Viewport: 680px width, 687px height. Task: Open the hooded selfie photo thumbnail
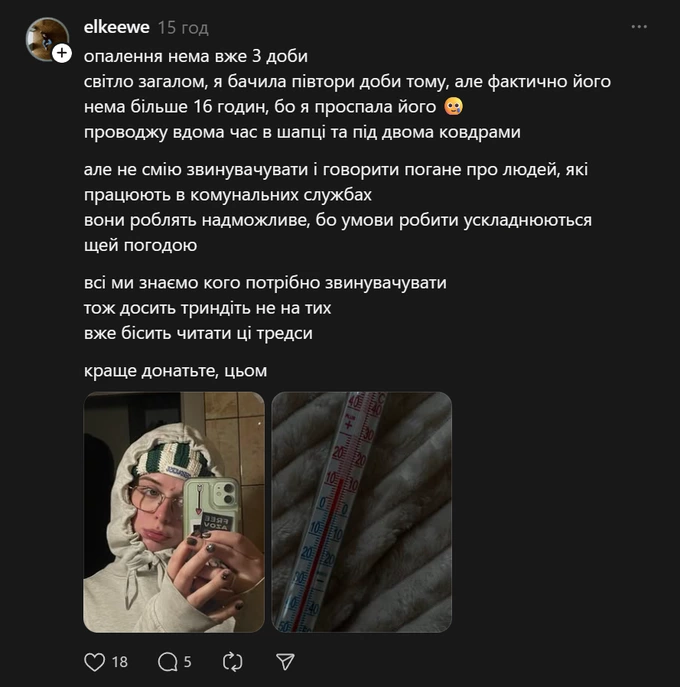[174, 512]
